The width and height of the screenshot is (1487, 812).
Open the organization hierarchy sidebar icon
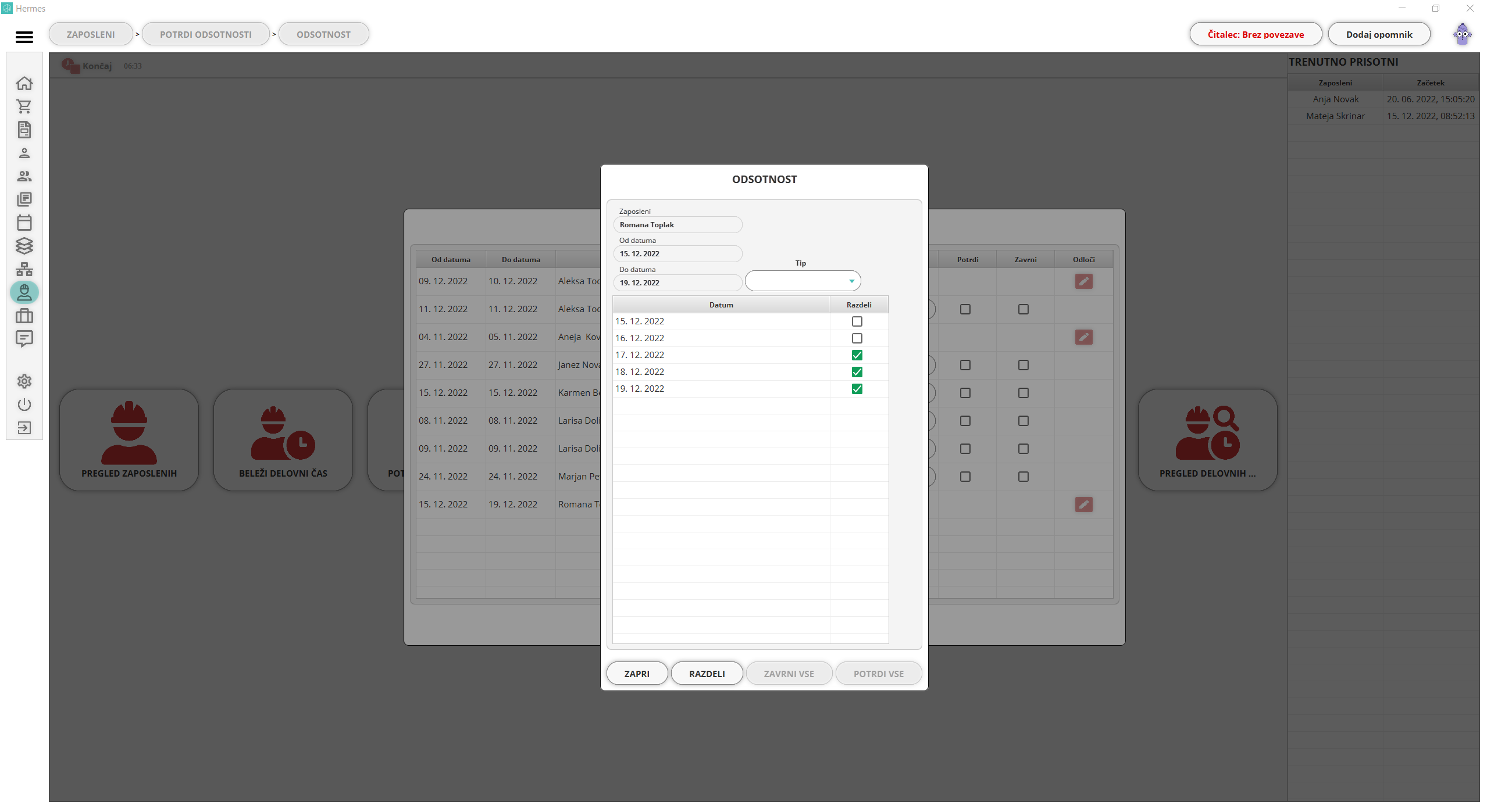coord(24,269)
